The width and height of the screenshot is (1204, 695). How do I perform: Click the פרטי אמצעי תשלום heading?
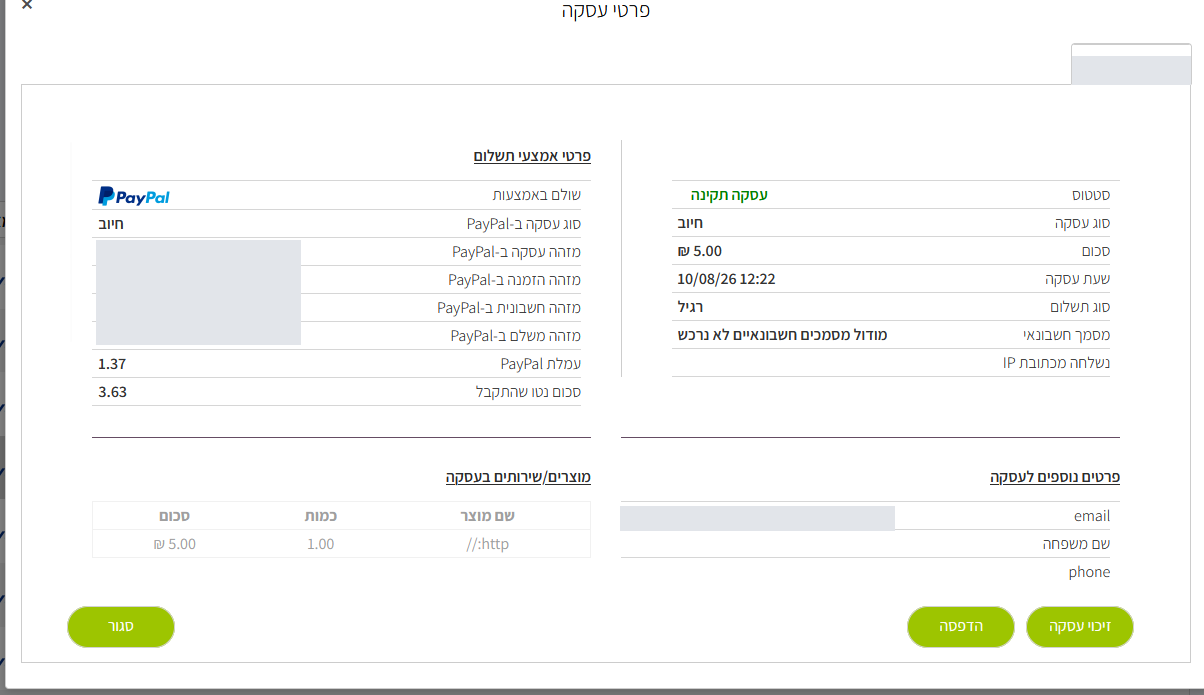coord(532,156)
